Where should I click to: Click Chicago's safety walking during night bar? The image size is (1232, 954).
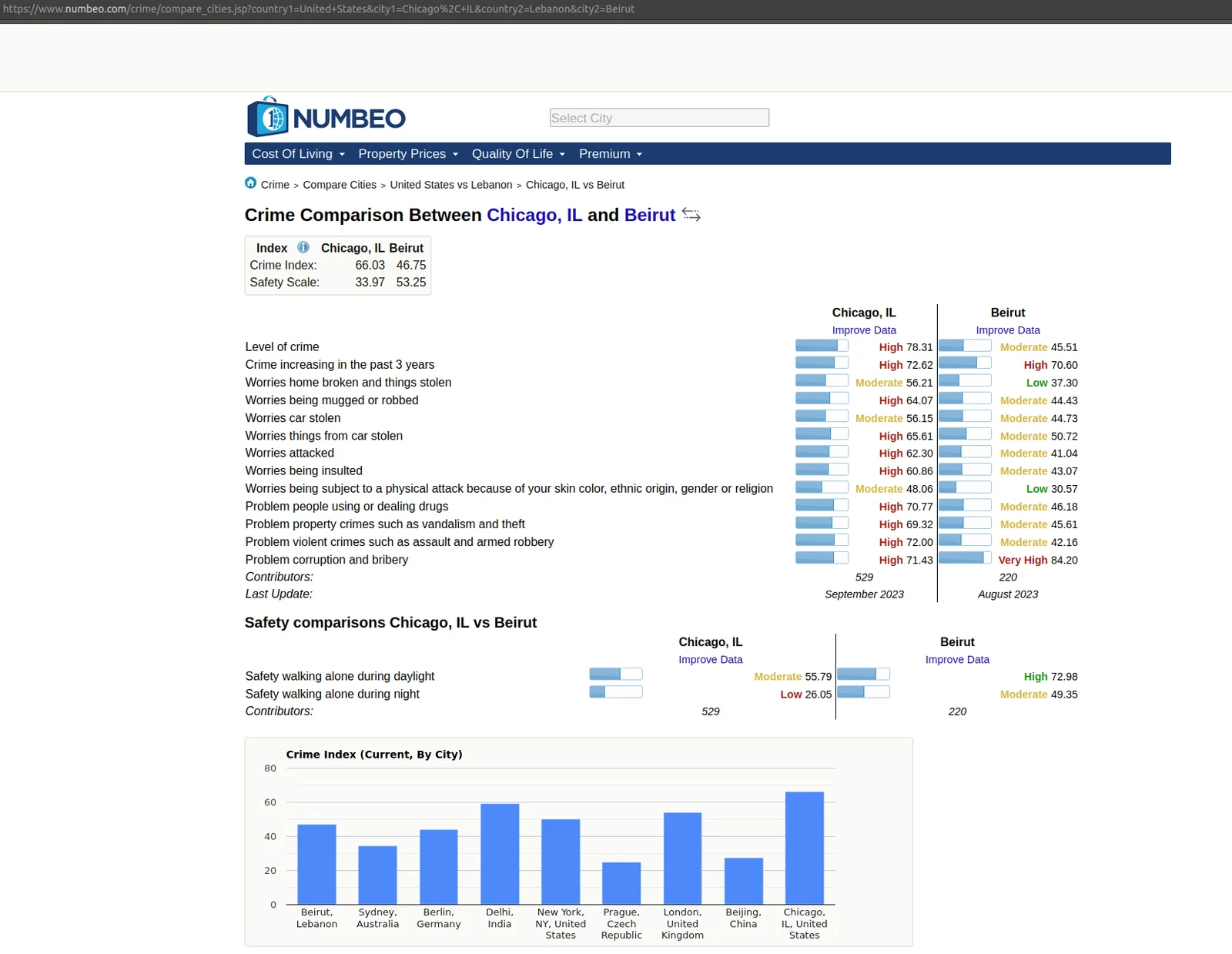coord(616,692)
